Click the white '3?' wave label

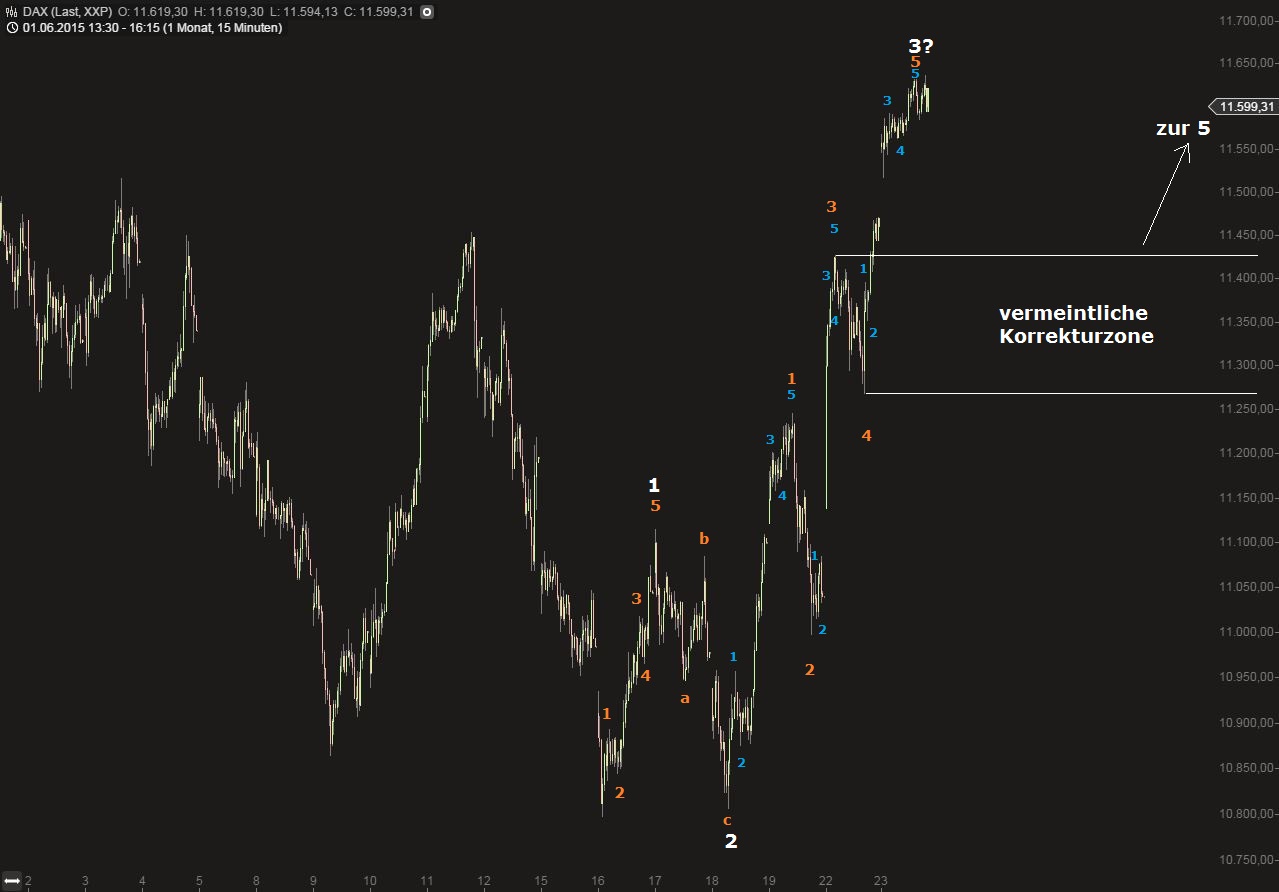click(x=921, y=45)
